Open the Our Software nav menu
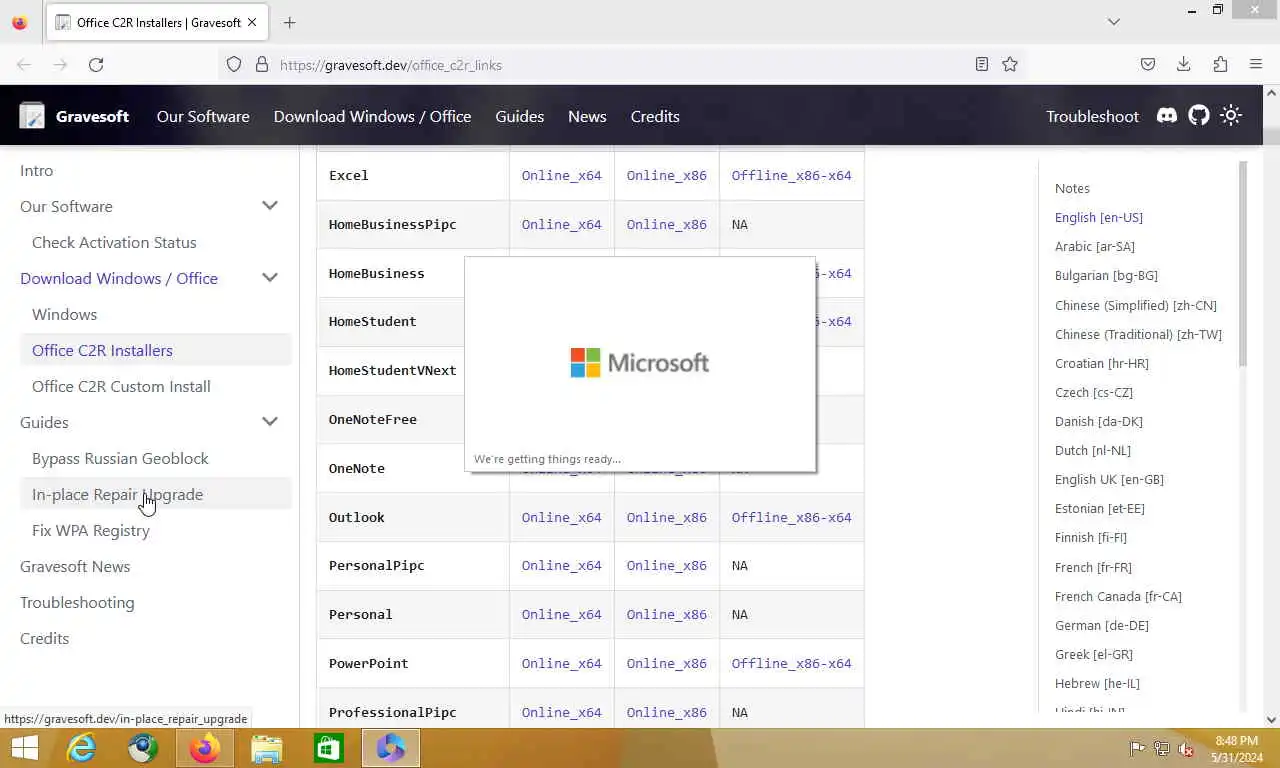This screenshot has width=1280, height=768. [203, 116]
